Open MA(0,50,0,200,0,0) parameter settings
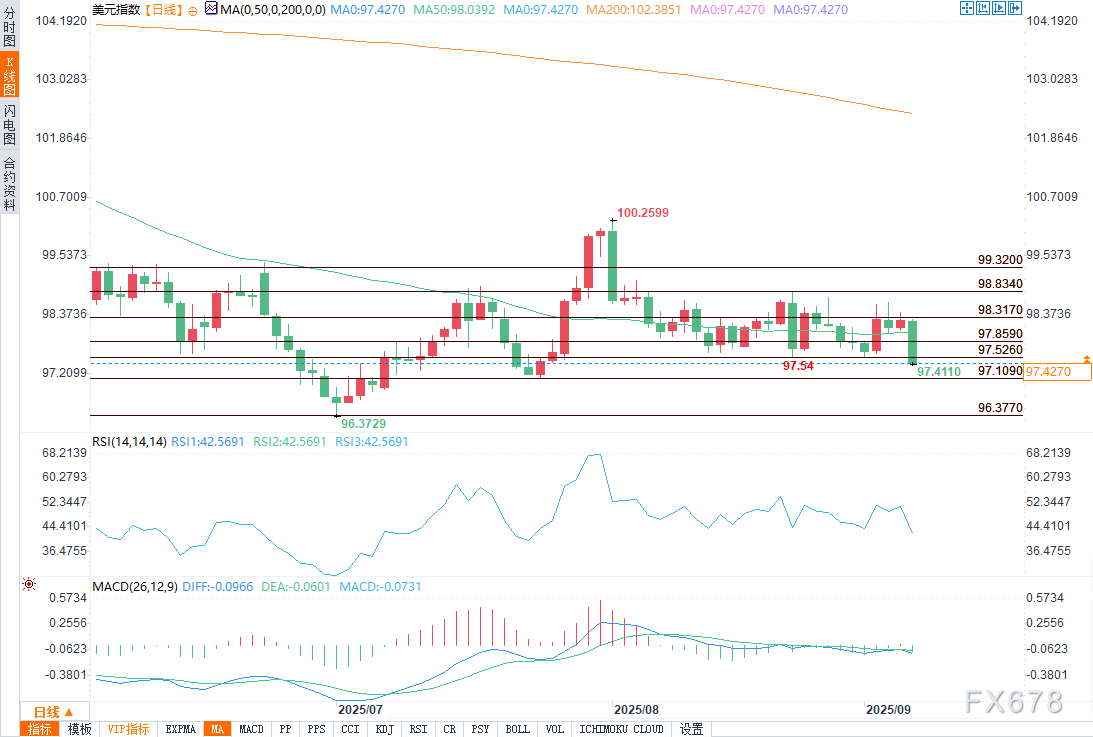This screenshot has width=1093, height=737. 270,9
